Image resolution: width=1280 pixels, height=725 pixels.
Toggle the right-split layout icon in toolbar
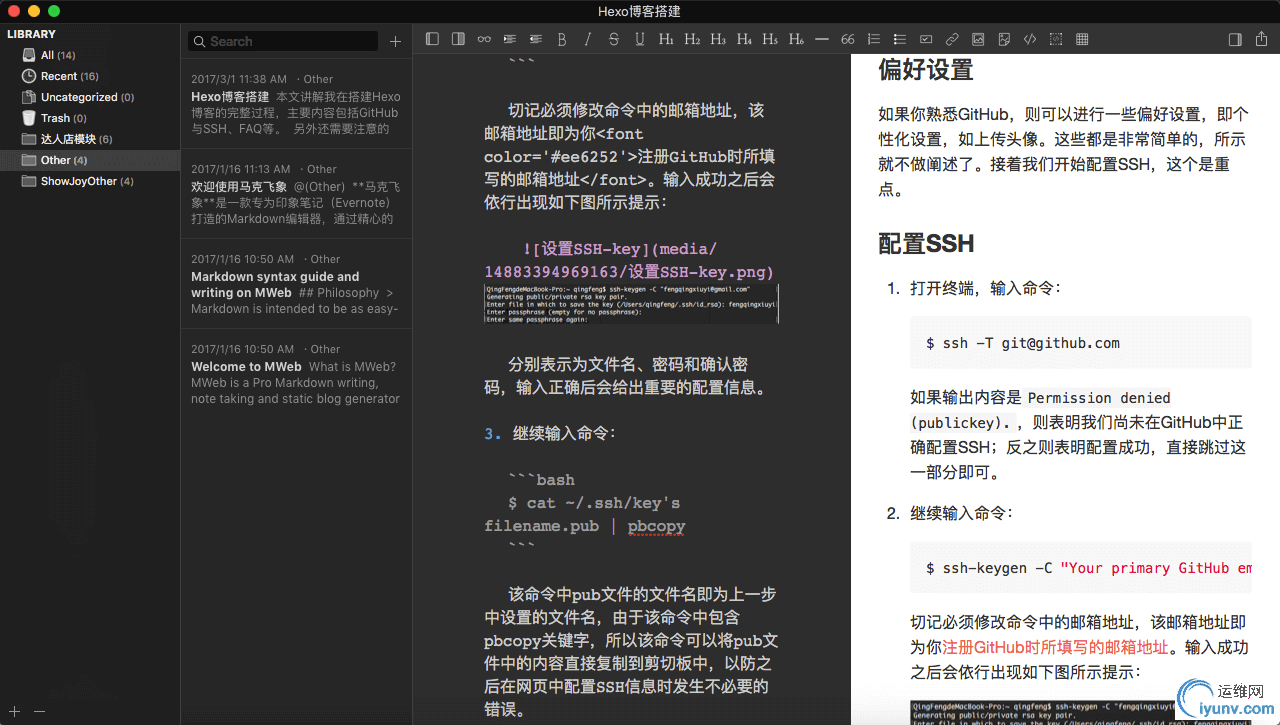458,39
